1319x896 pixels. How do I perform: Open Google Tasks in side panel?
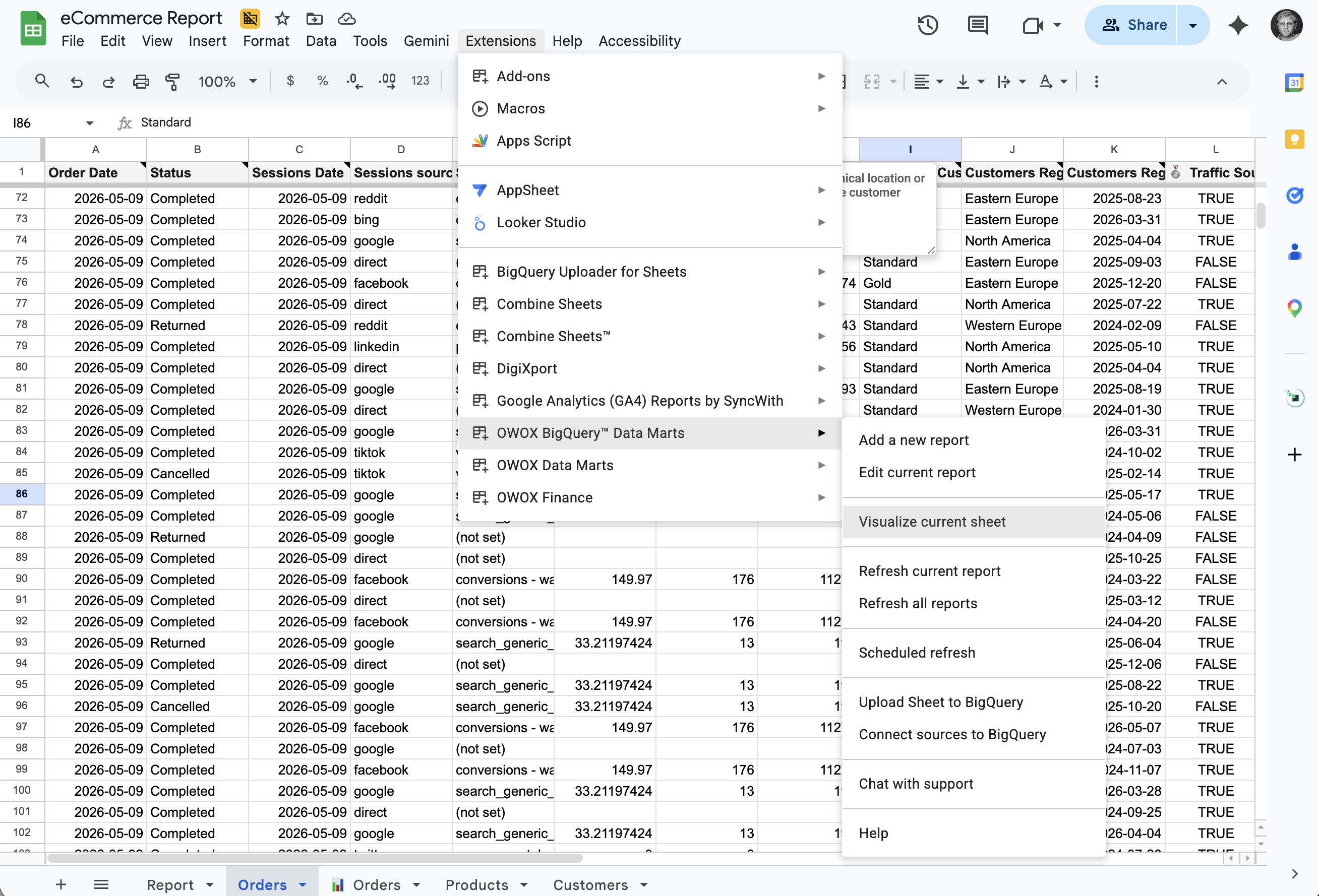coord(1294,196)
